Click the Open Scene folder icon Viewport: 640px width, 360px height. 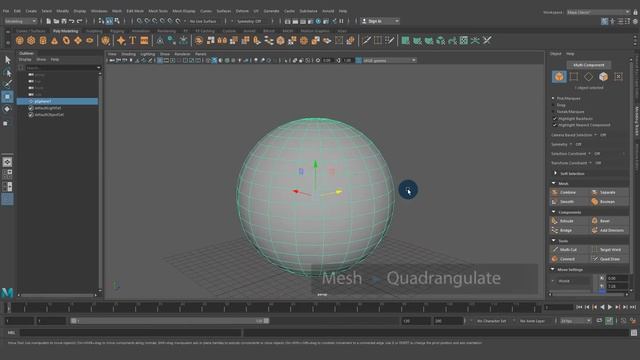pyautogui.click(x=56, y=21)
